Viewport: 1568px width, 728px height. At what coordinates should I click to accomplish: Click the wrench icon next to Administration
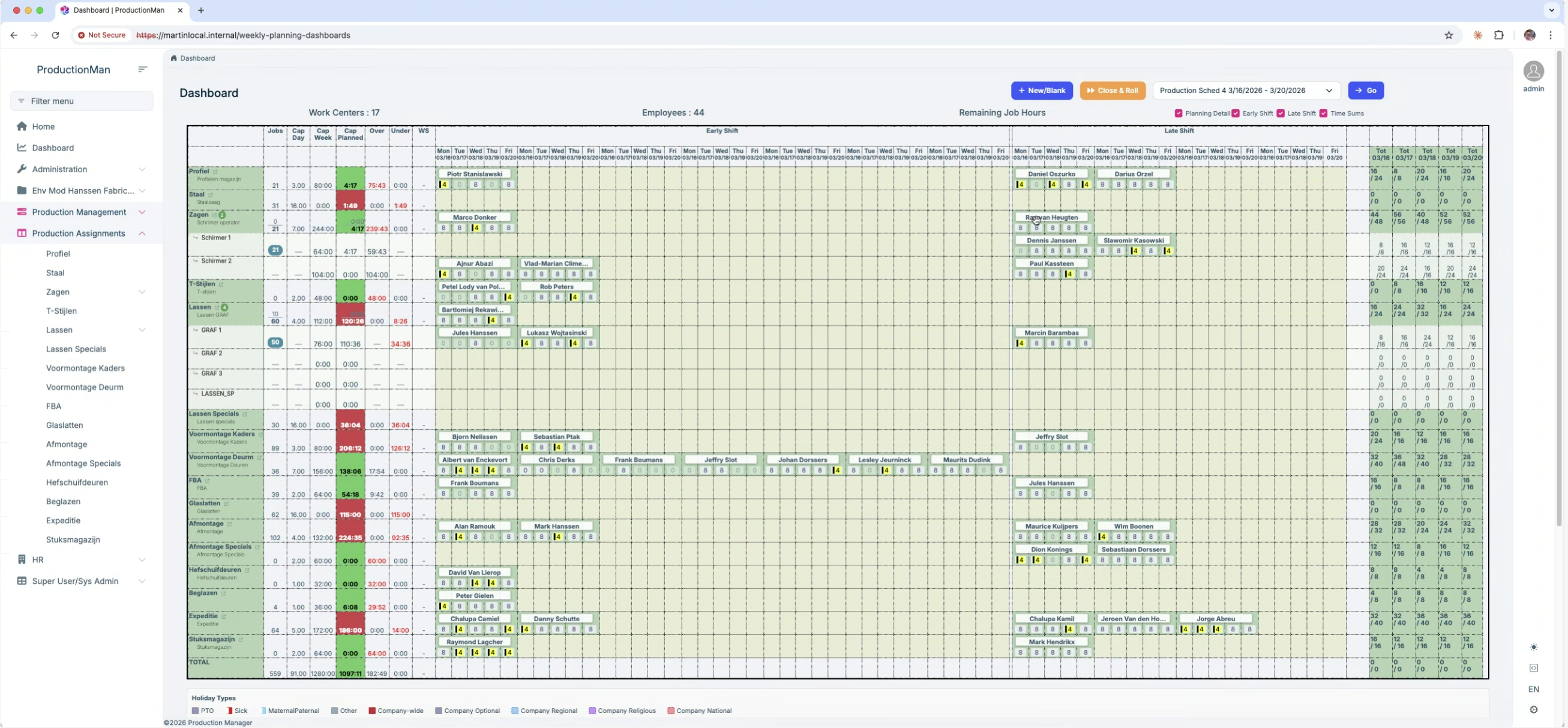22,169
